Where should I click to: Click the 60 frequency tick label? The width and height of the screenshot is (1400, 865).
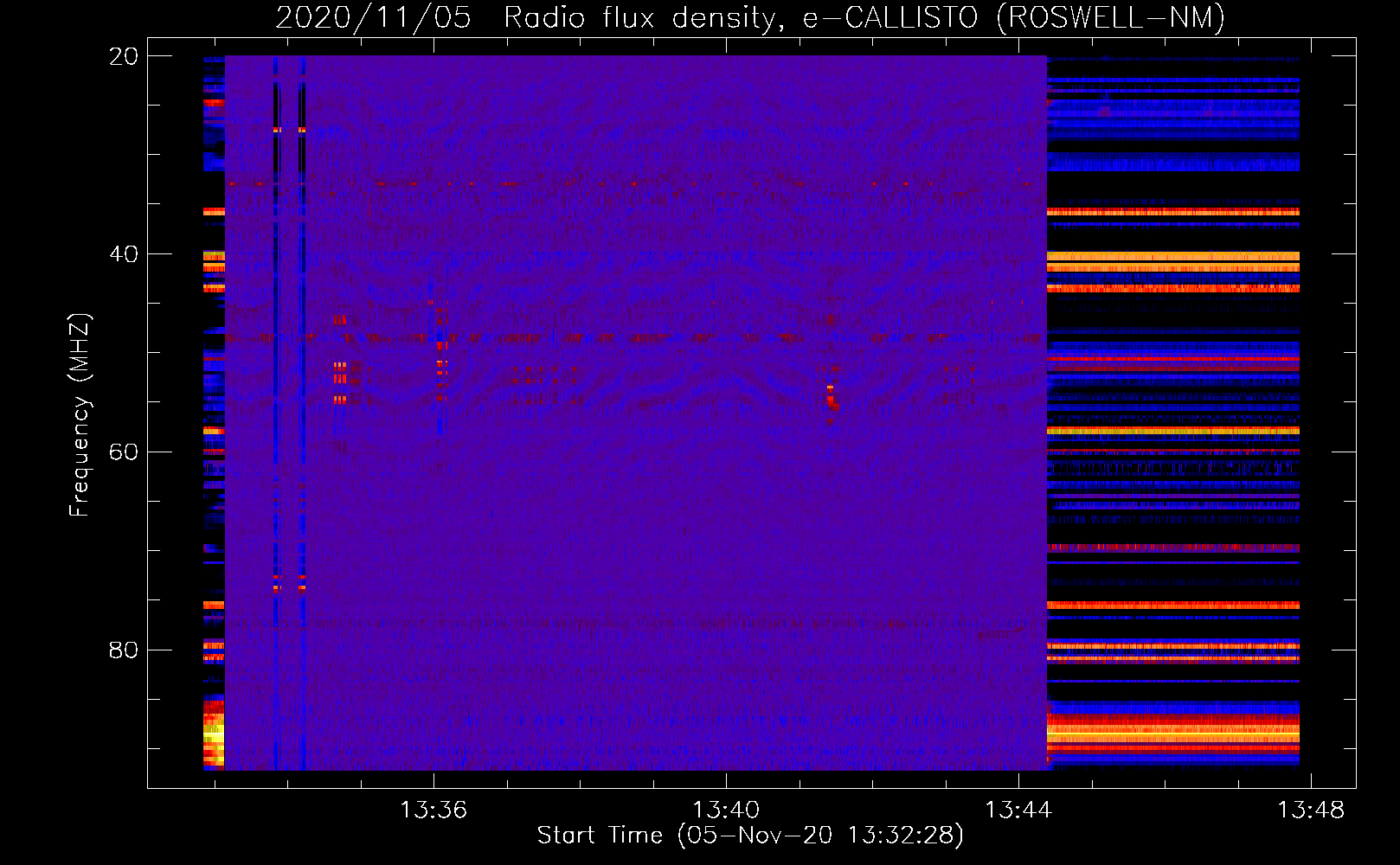click(x=124, y=452)
